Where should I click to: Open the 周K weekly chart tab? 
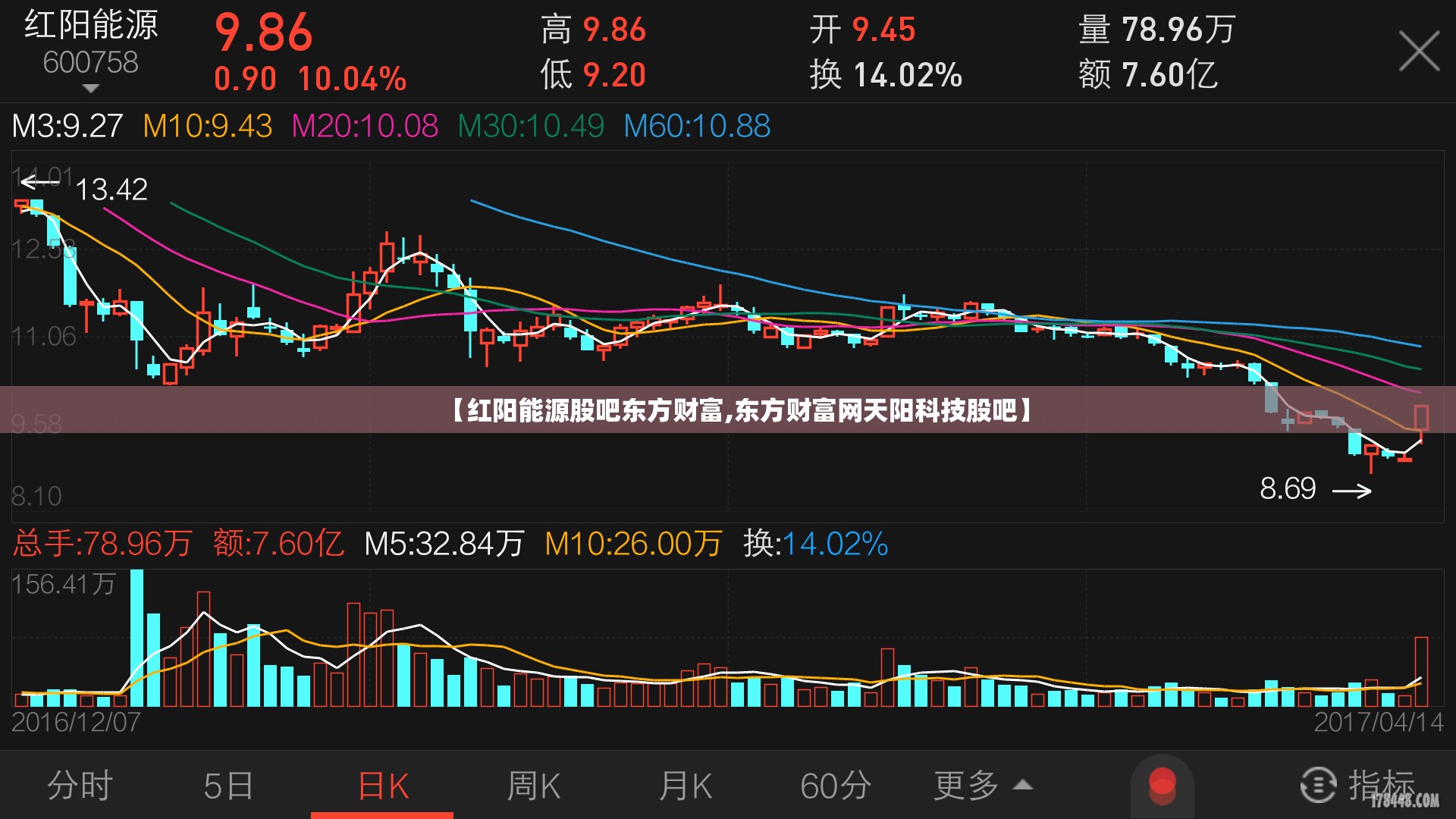534,786
